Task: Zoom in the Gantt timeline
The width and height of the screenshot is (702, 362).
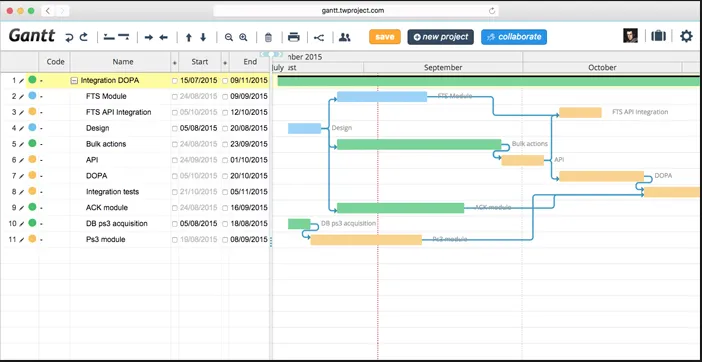Action: [243, 38]
